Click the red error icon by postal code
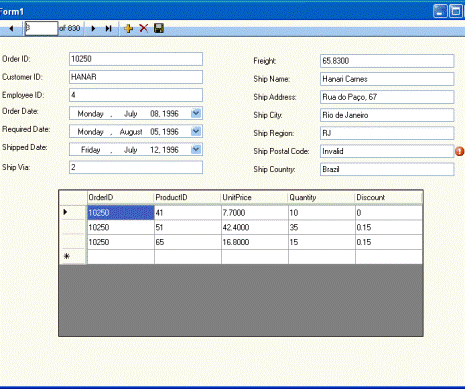The width and height of the screenshot is (465, 389). (x=459, y=151)
